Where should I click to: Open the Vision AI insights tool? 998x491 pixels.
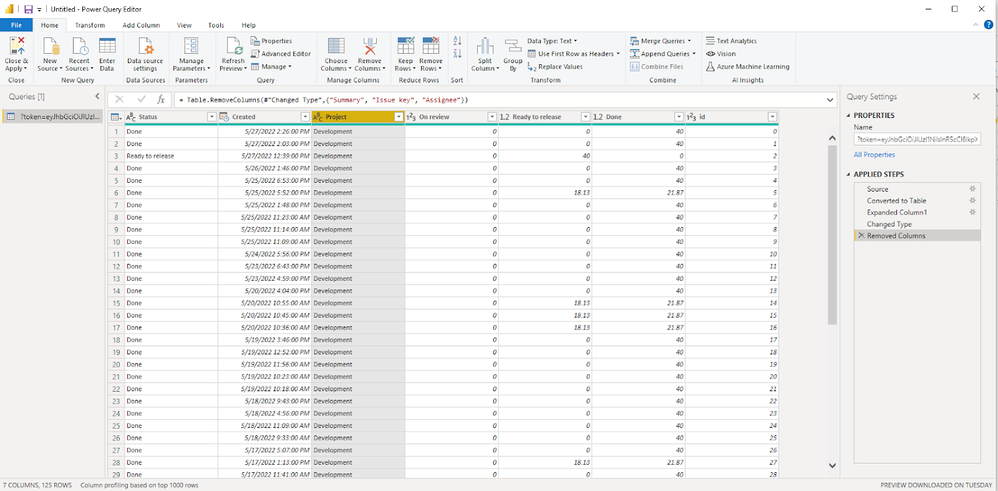point(719,54)
